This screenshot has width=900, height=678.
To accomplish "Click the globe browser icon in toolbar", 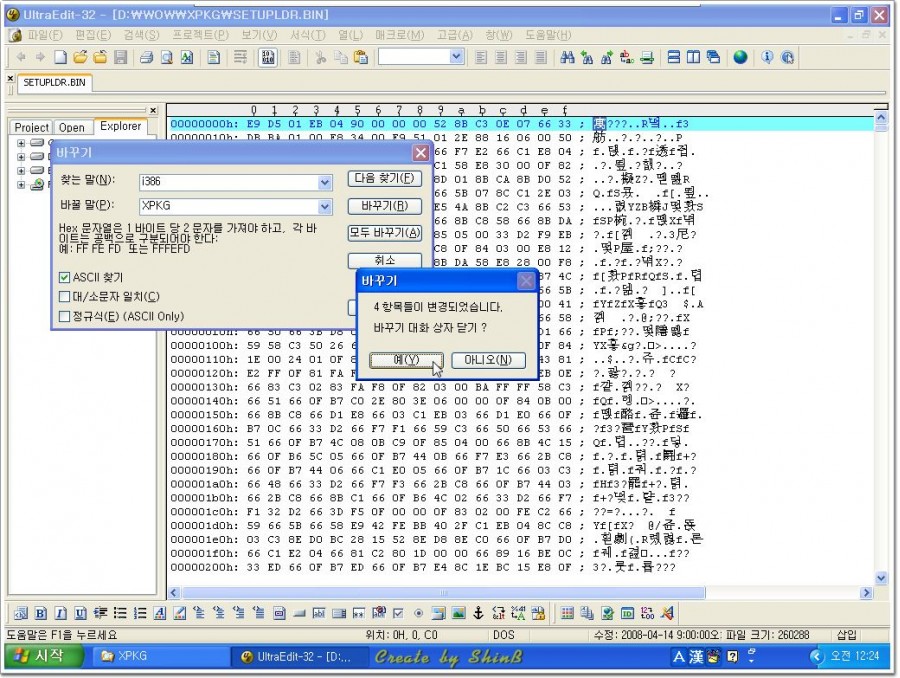I will (740, 57).
